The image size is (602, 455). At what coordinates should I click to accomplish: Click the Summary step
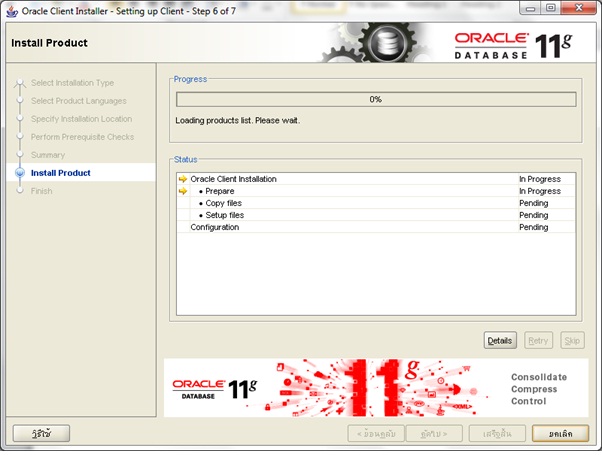(48, 155)
